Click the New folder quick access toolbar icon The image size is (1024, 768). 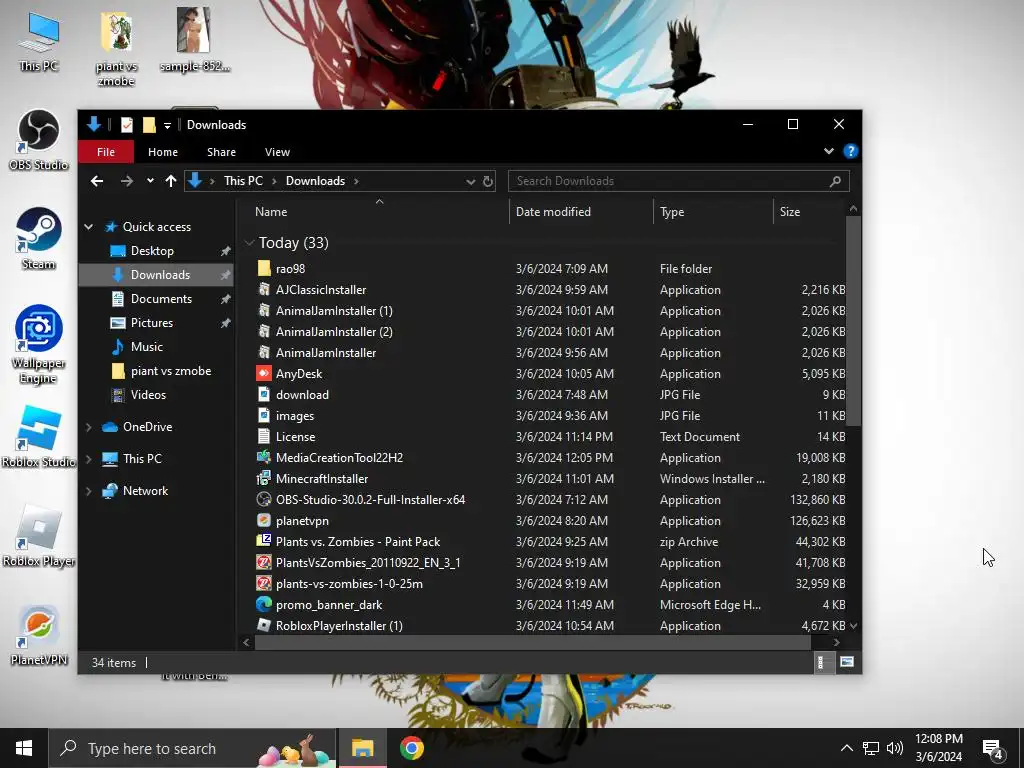tap(149, 125)
